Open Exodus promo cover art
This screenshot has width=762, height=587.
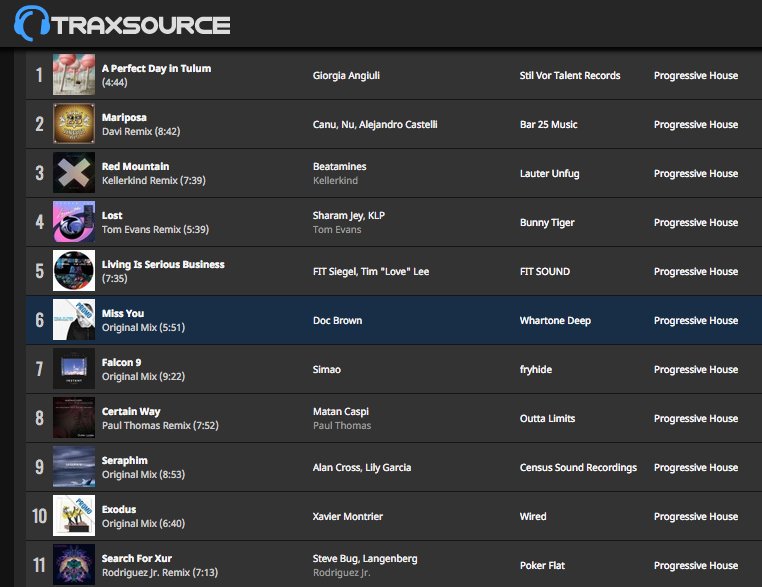click(74, 516)
